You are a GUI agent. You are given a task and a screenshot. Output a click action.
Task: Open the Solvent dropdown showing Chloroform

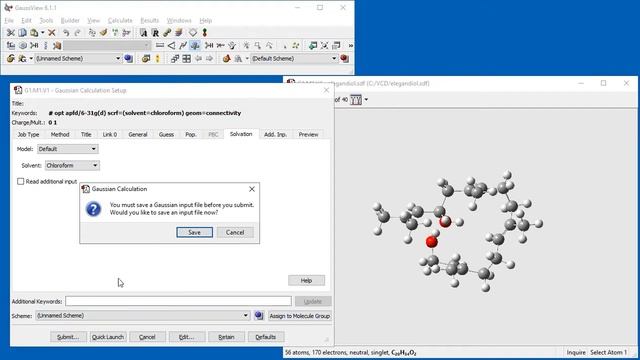[72, 165]
